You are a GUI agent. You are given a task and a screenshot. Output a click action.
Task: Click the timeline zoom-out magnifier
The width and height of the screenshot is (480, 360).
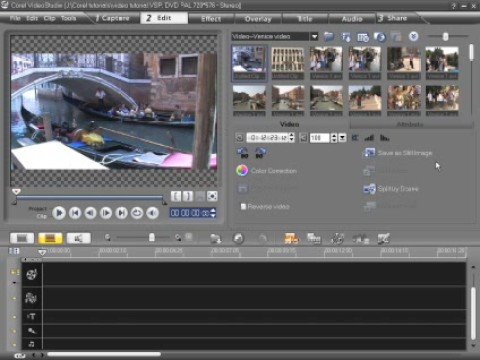[107, 237]
